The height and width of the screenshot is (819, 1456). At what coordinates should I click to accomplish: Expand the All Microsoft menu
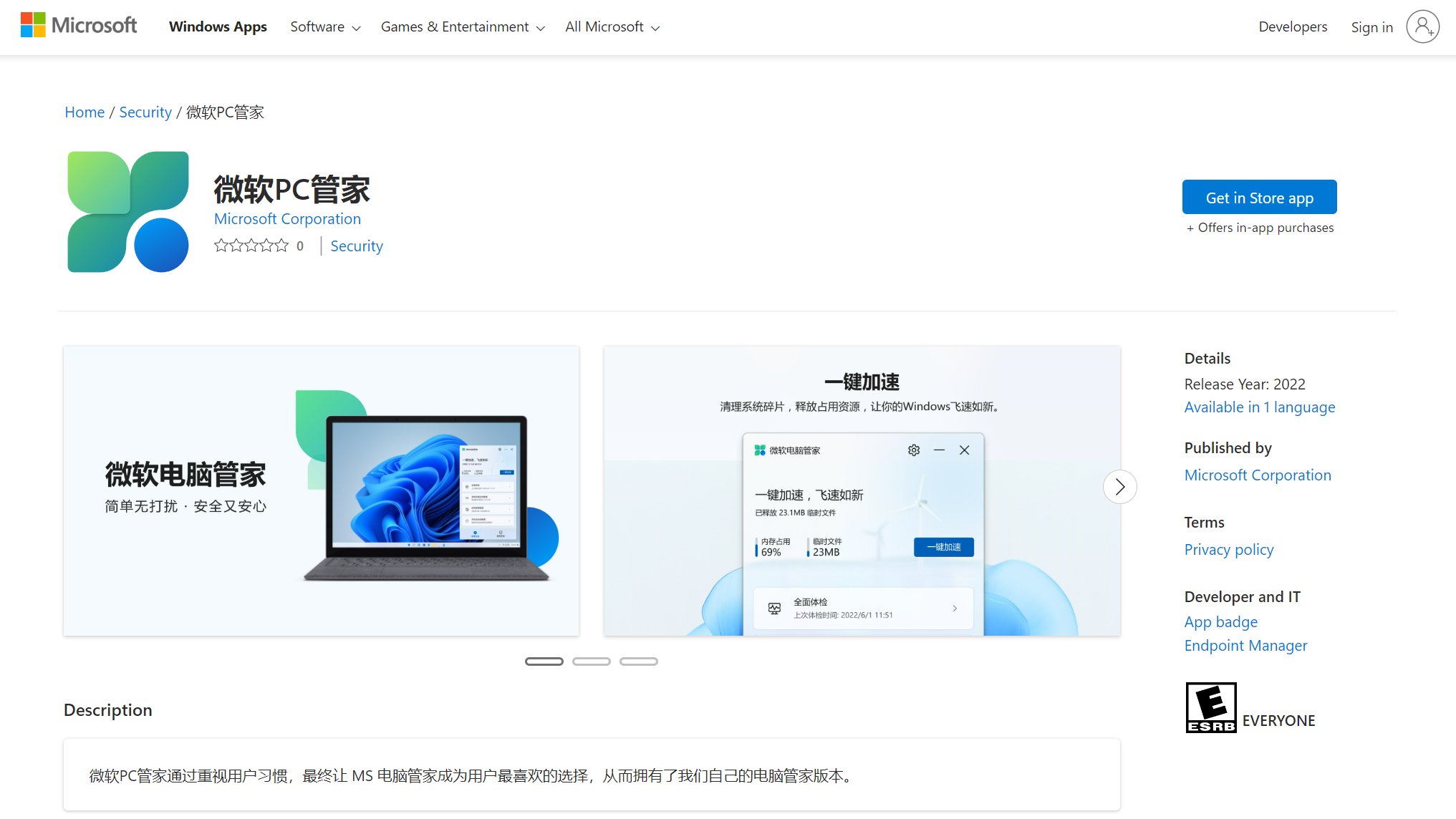click(612, 26)
